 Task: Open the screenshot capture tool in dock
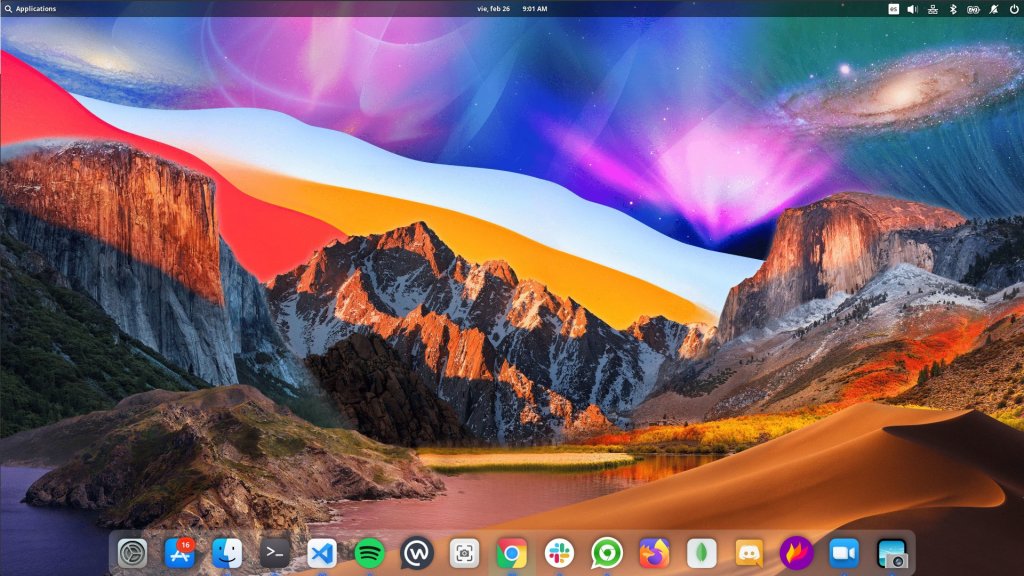[464, 553]
